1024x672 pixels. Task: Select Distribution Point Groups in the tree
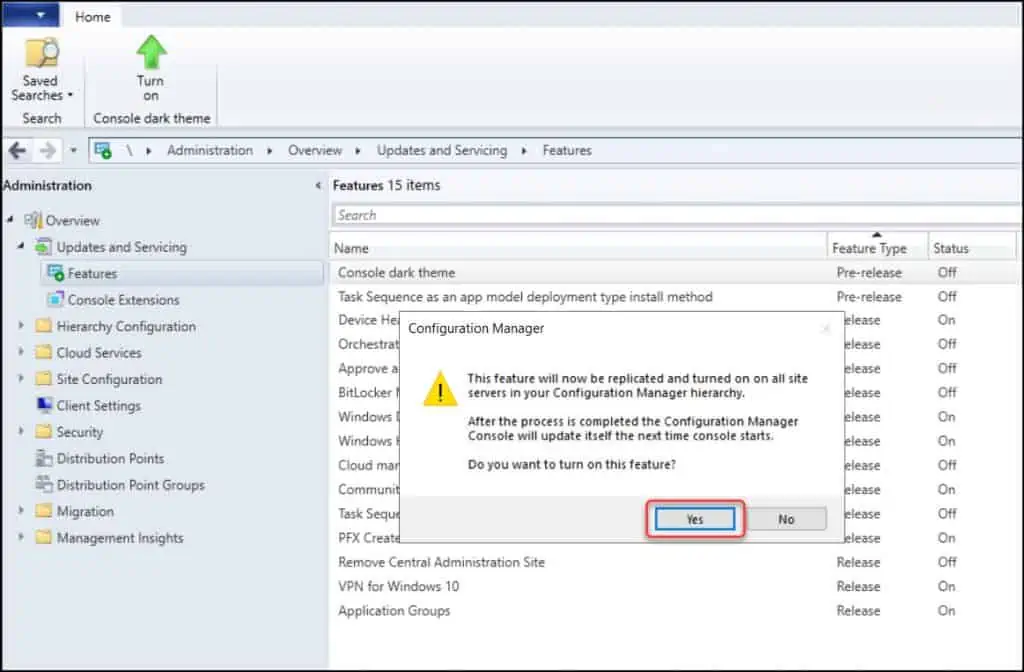[x=131, y=485]
